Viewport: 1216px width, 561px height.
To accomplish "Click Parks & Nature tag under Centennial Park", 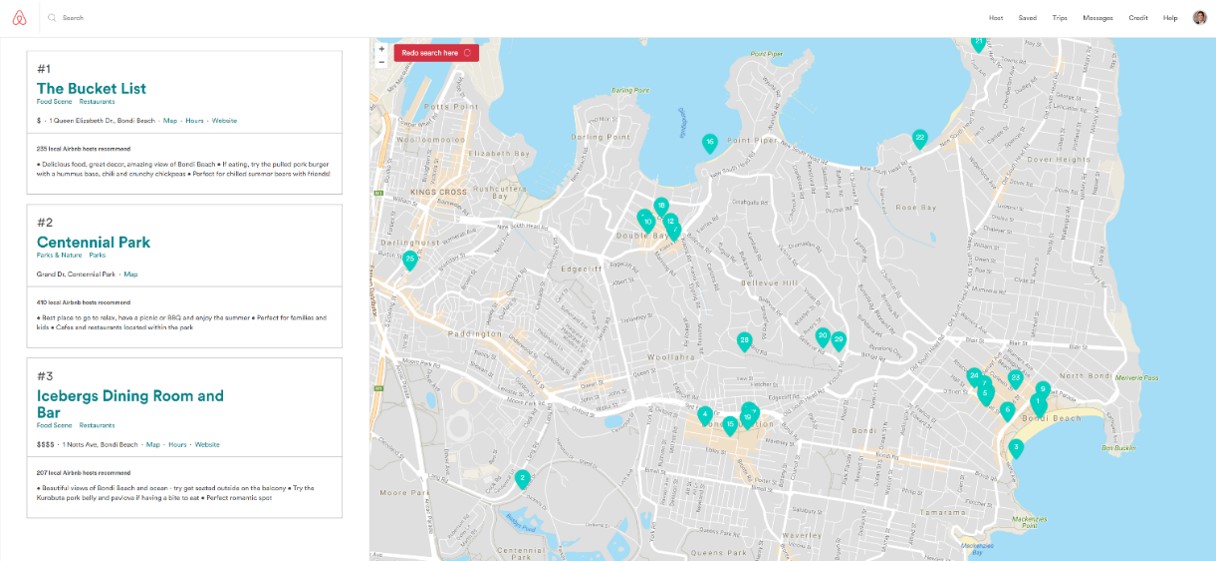I will tap(58, 255).
